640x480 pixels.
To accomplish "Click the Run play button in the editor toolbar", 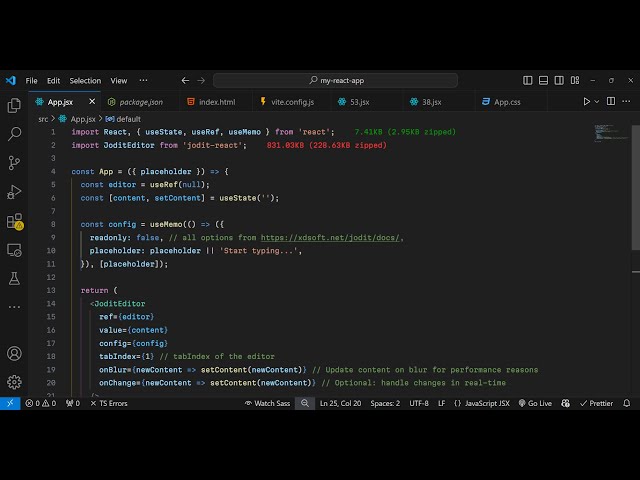I will [x=587, y=102].
